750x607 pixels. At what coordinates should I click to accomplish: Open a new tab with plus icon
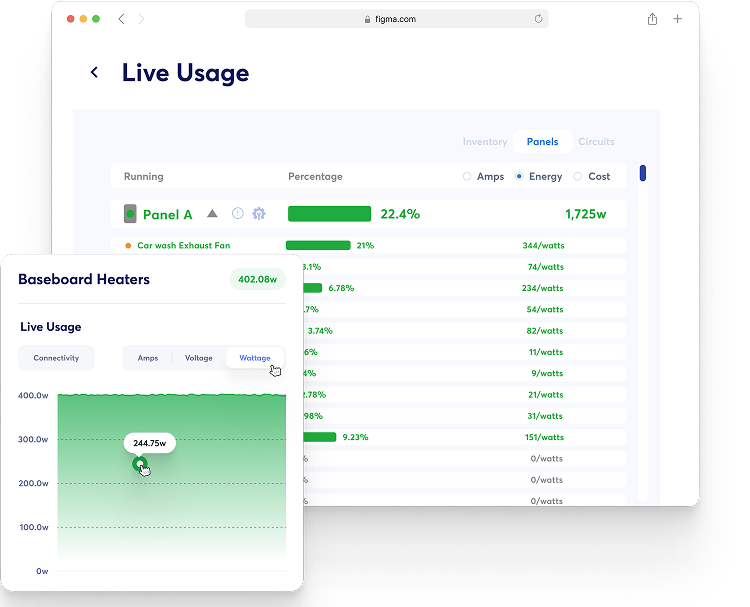pos(678,19)
